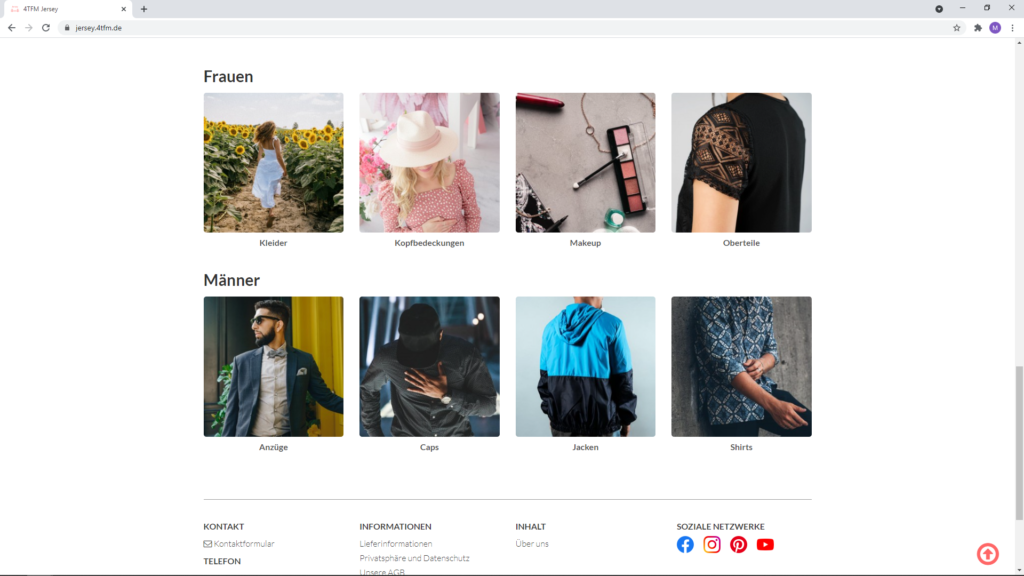Bookmark this page with the star icon
Viewport: 1024px width, 576px height.
(957, 28)
